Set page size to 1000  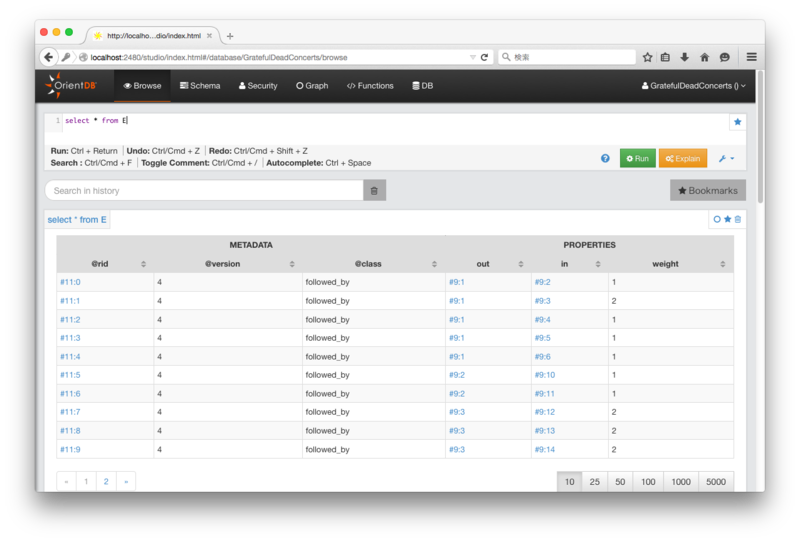tap(681, 482)
